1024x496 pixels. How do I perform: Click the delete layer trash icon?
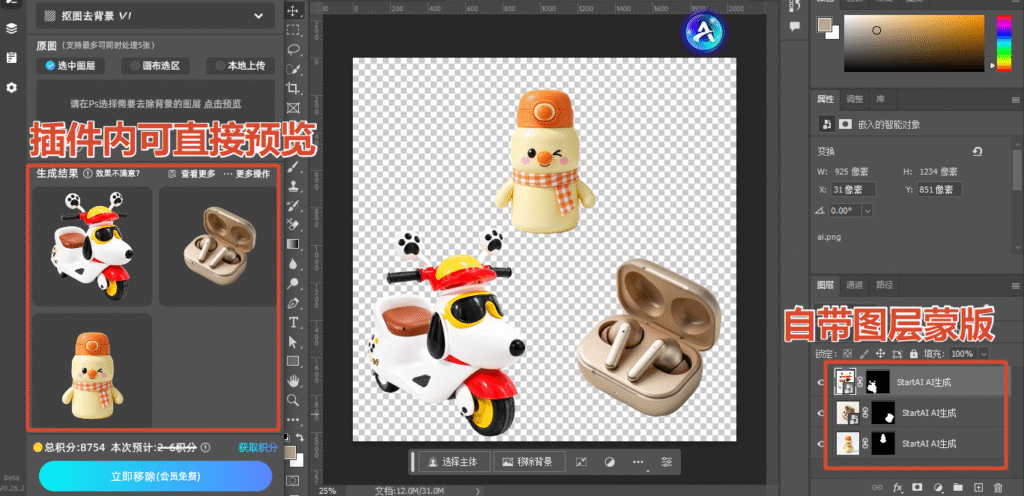[998, 487]
